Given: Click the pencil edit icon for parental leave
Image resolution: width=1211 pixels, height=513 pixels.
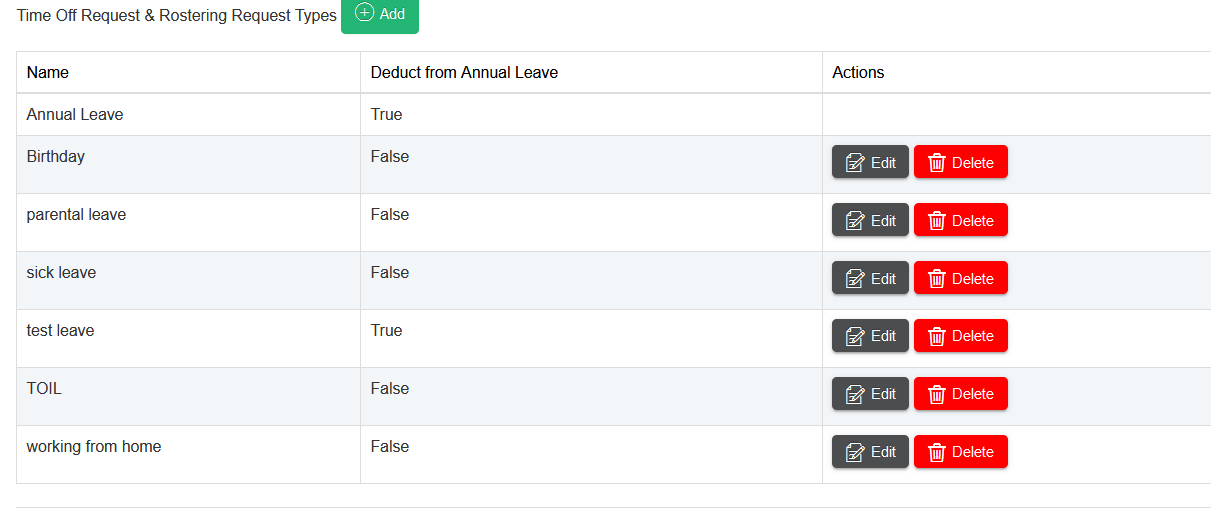Looking at the screenshot, I should [x=855, y=221].
